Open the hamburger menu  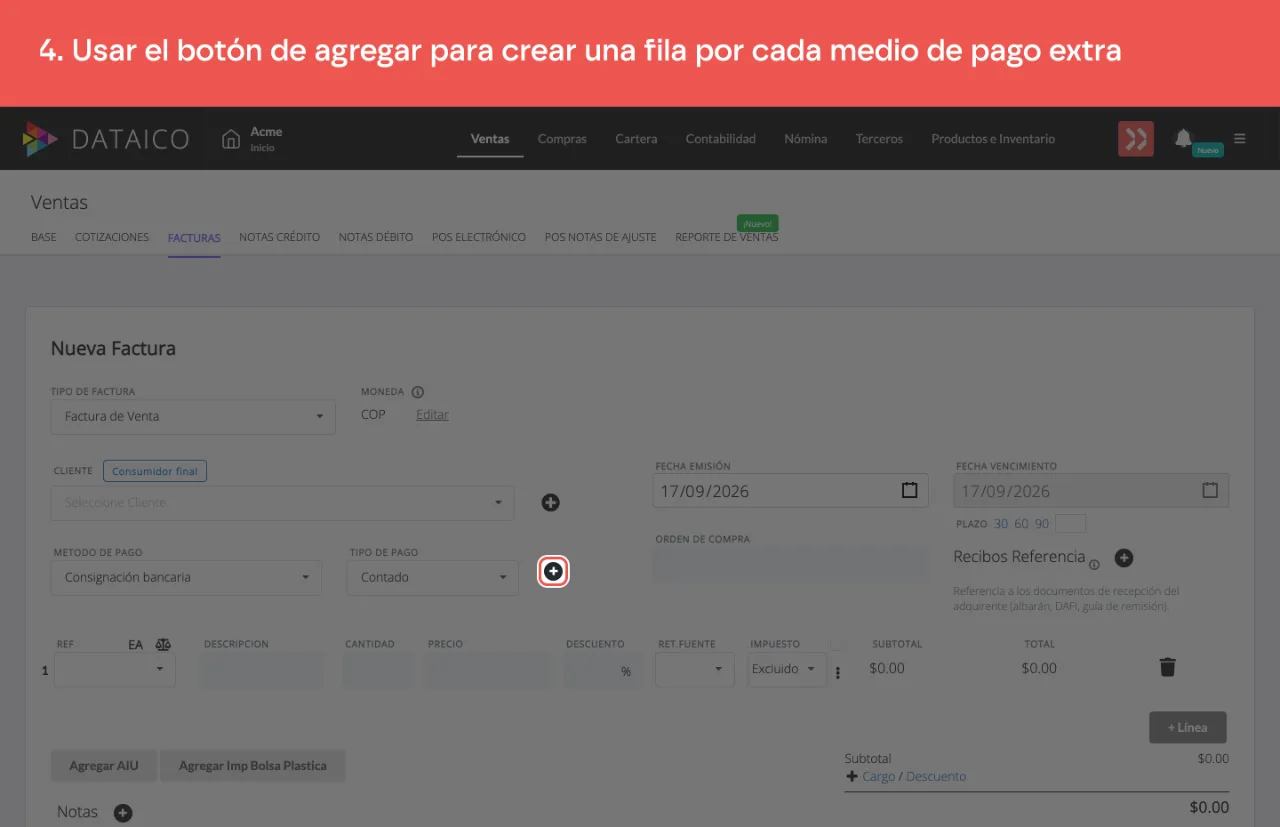click(1240, 139)
